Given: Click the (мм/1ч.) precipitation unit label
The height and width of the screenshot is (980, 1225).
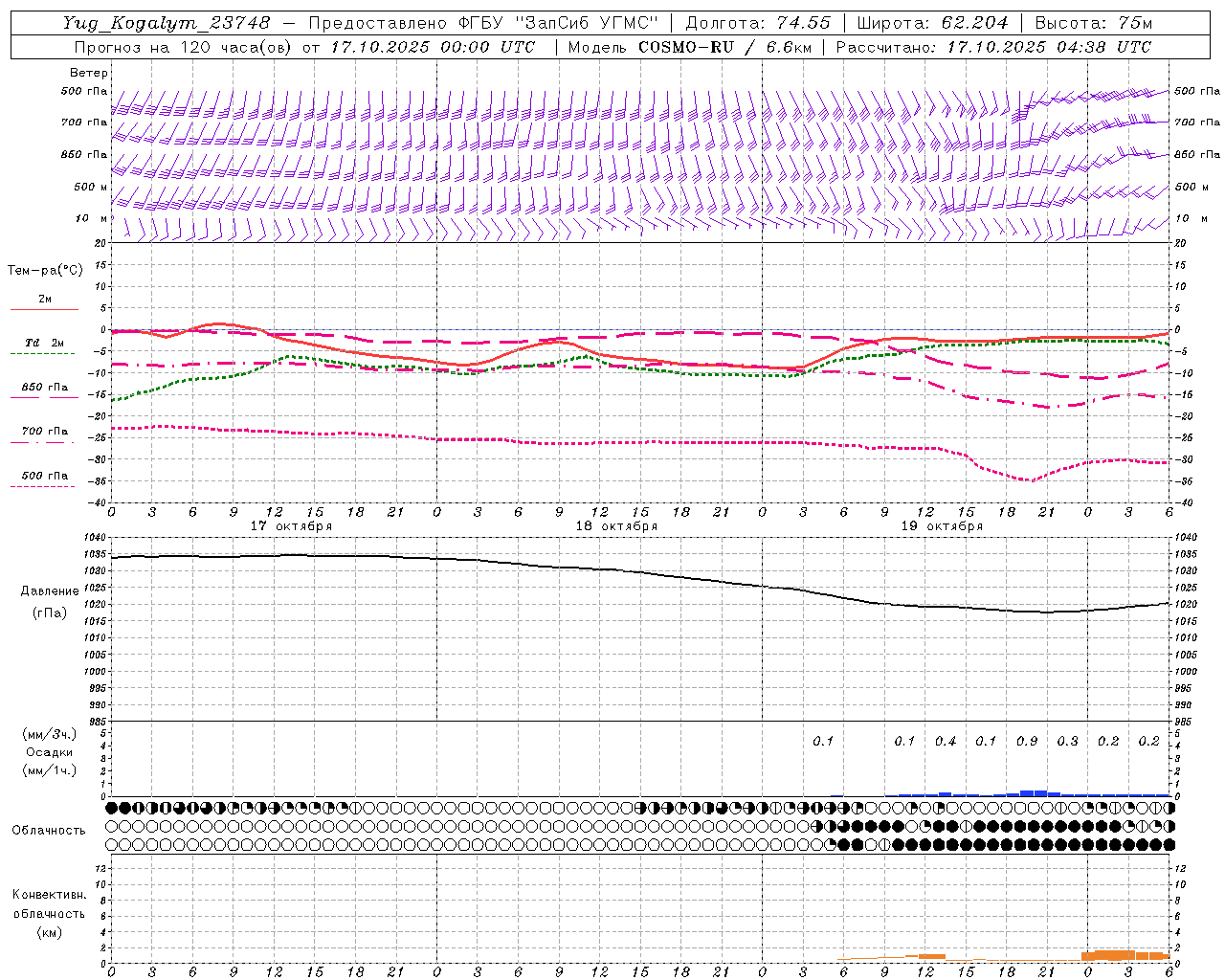Looking at the screenshot, I should [50, 770].
